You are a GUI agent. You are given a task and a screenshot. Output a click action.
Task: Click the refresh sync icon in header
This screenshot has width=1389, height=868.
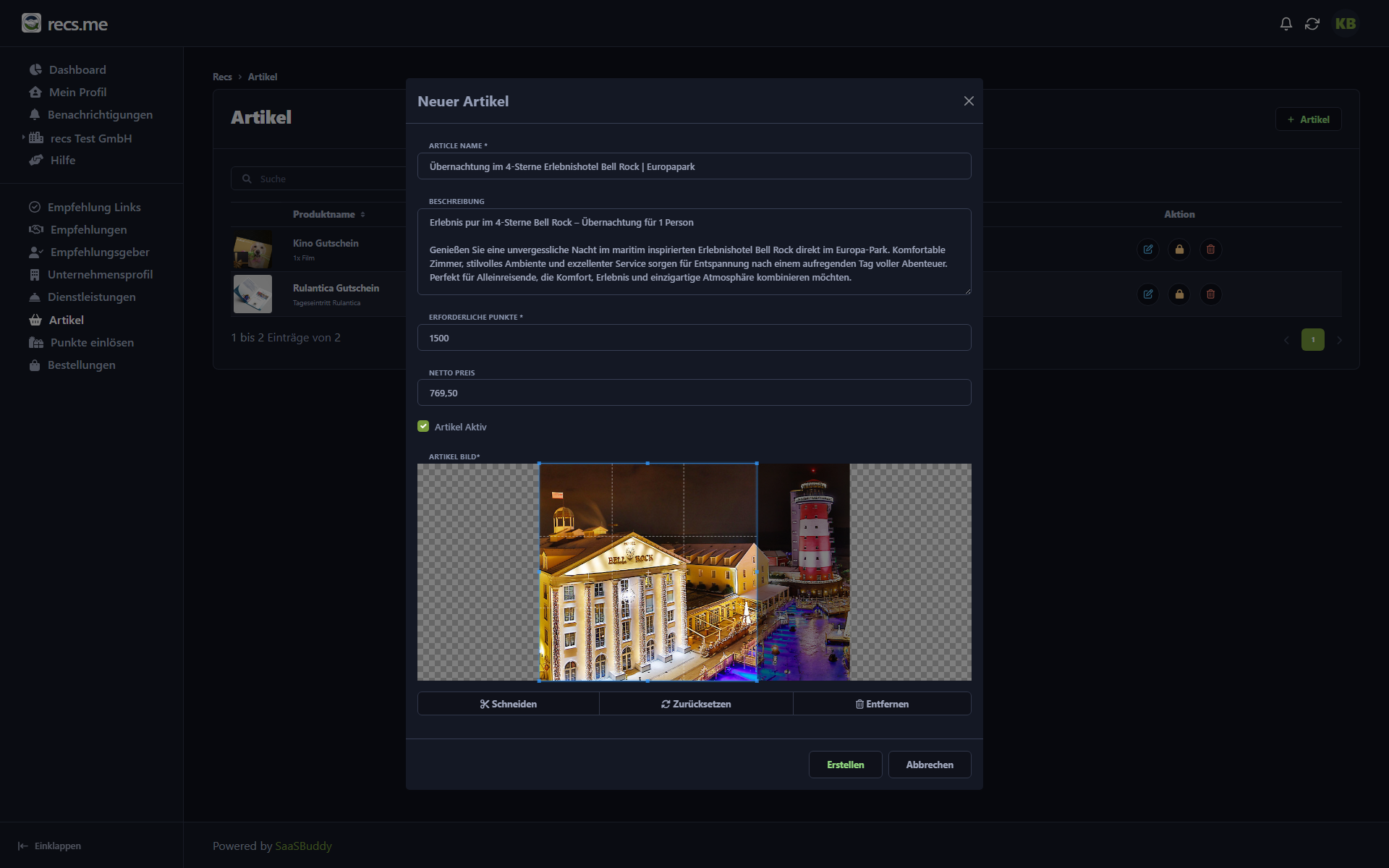[1312, 24]
